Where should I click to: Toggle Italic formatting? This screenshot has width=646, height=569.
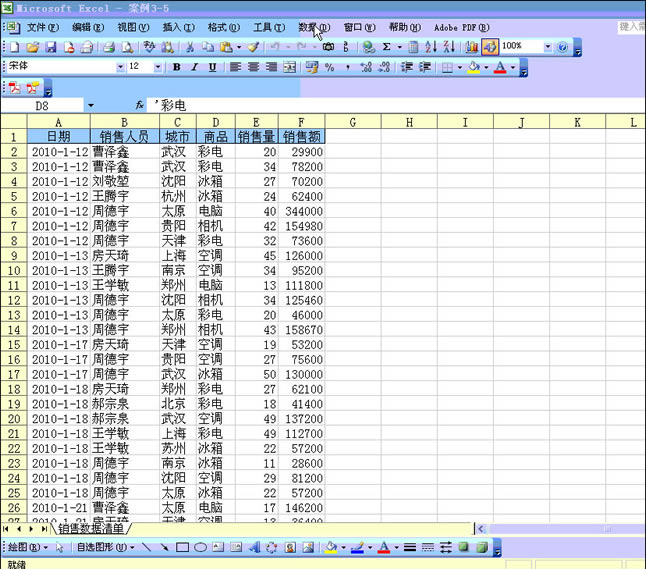(194, 67)
